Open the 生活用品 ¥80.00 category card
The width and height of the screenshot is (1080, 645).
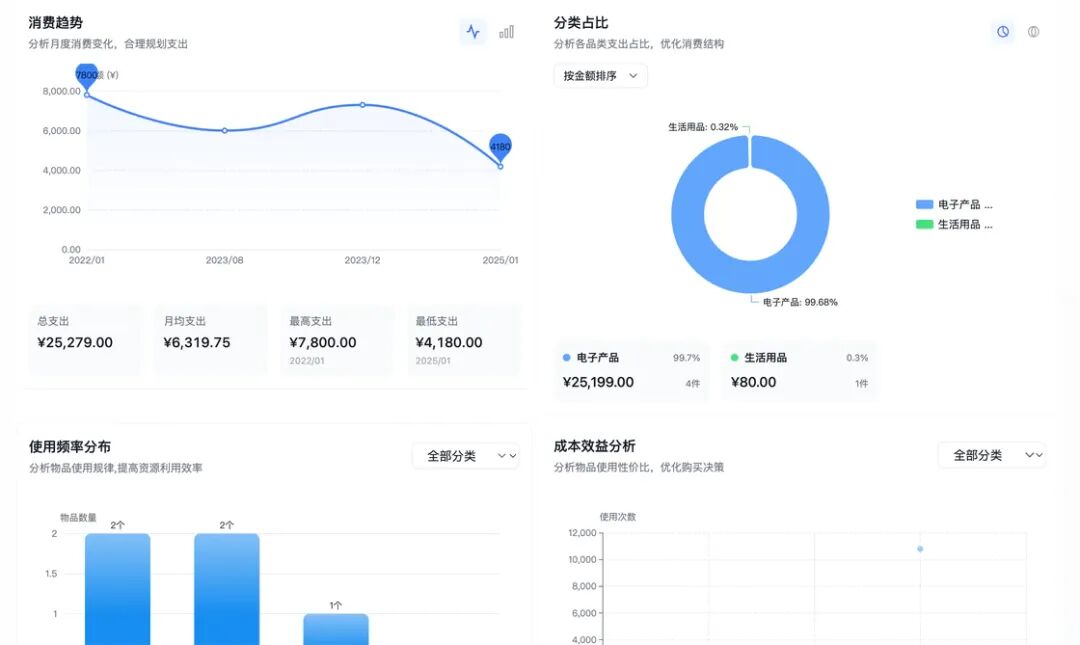[x=800, y=371]
